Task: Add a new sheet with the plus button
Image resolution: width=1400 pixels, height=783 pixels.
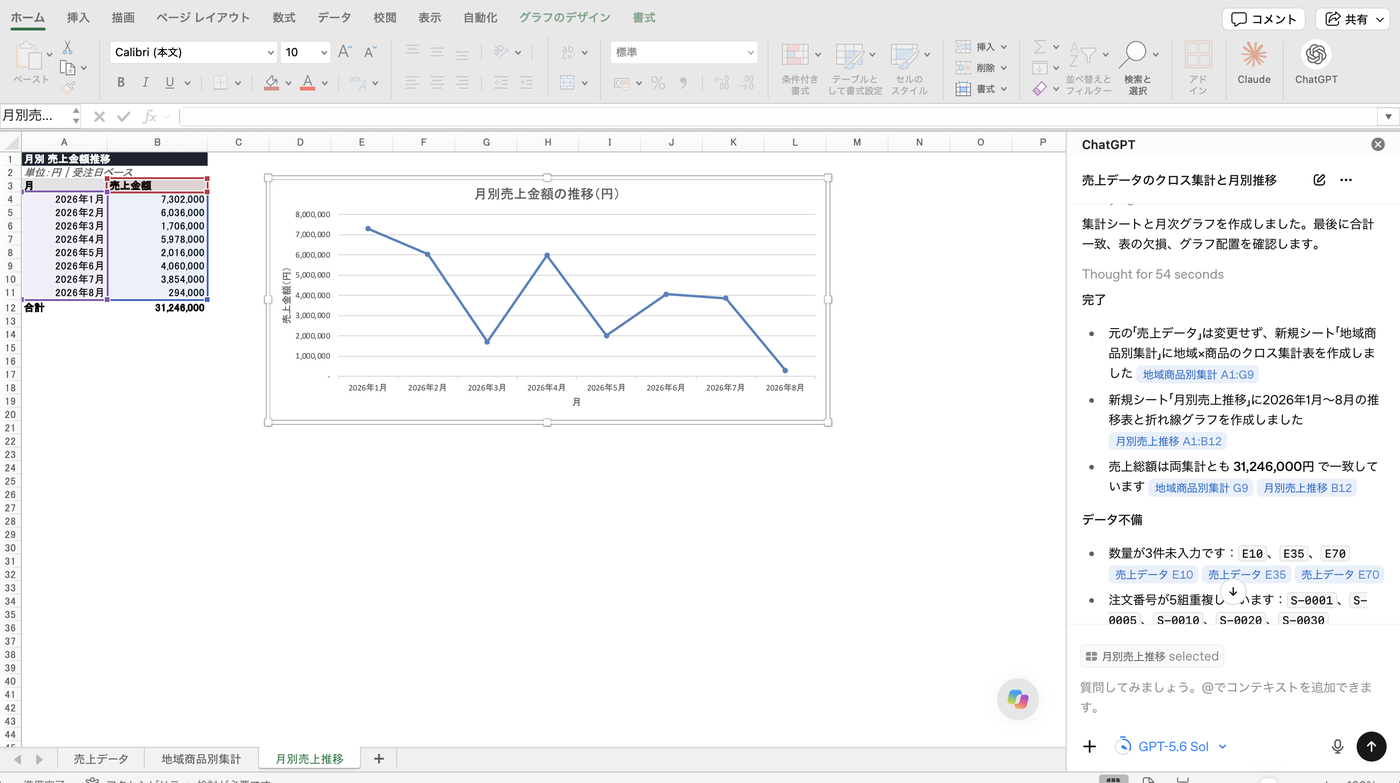Action: point(379,759)
